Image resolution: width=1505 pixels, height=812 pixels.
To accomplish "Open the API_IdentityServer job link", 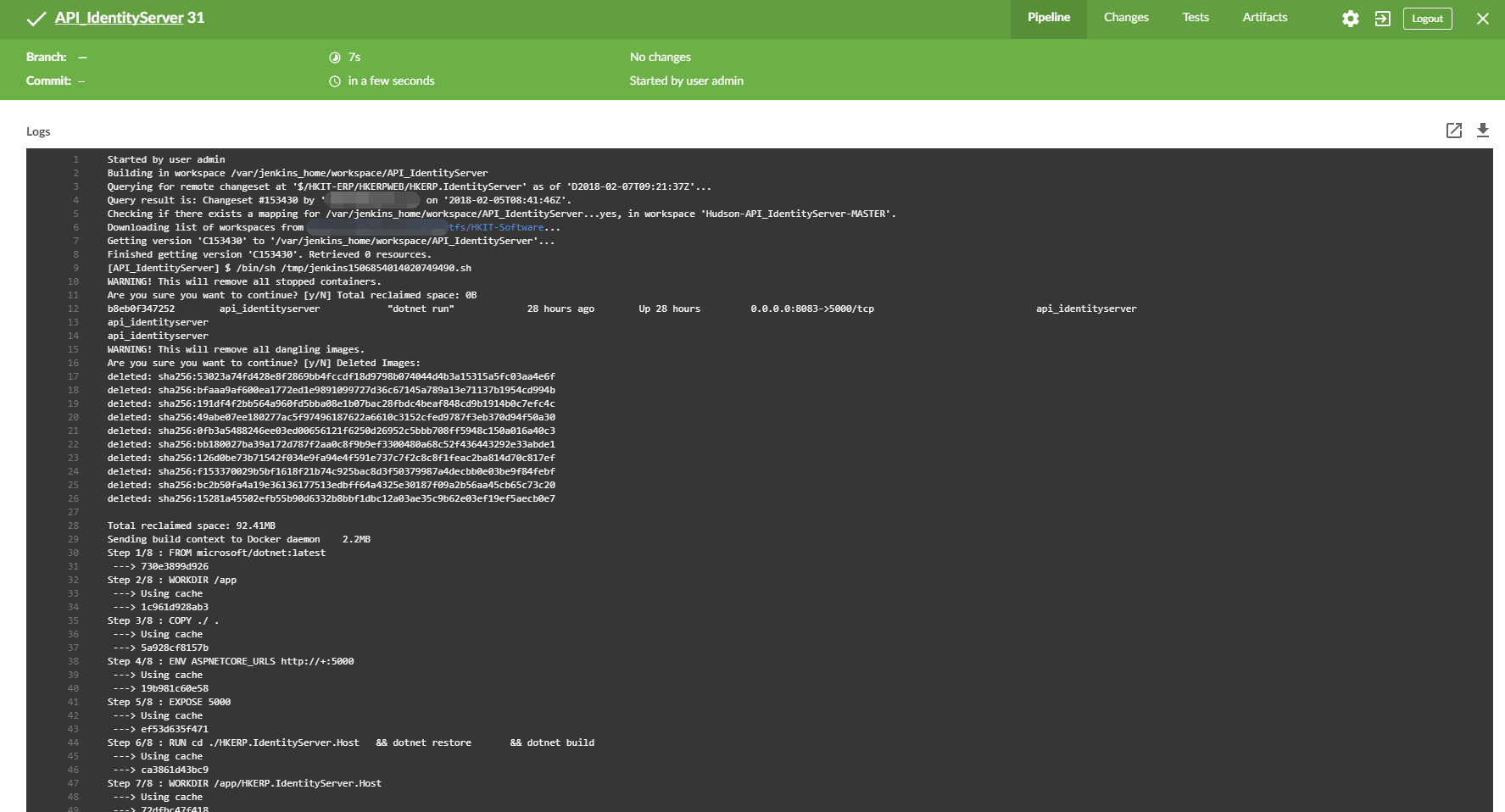I will [119, 18].
